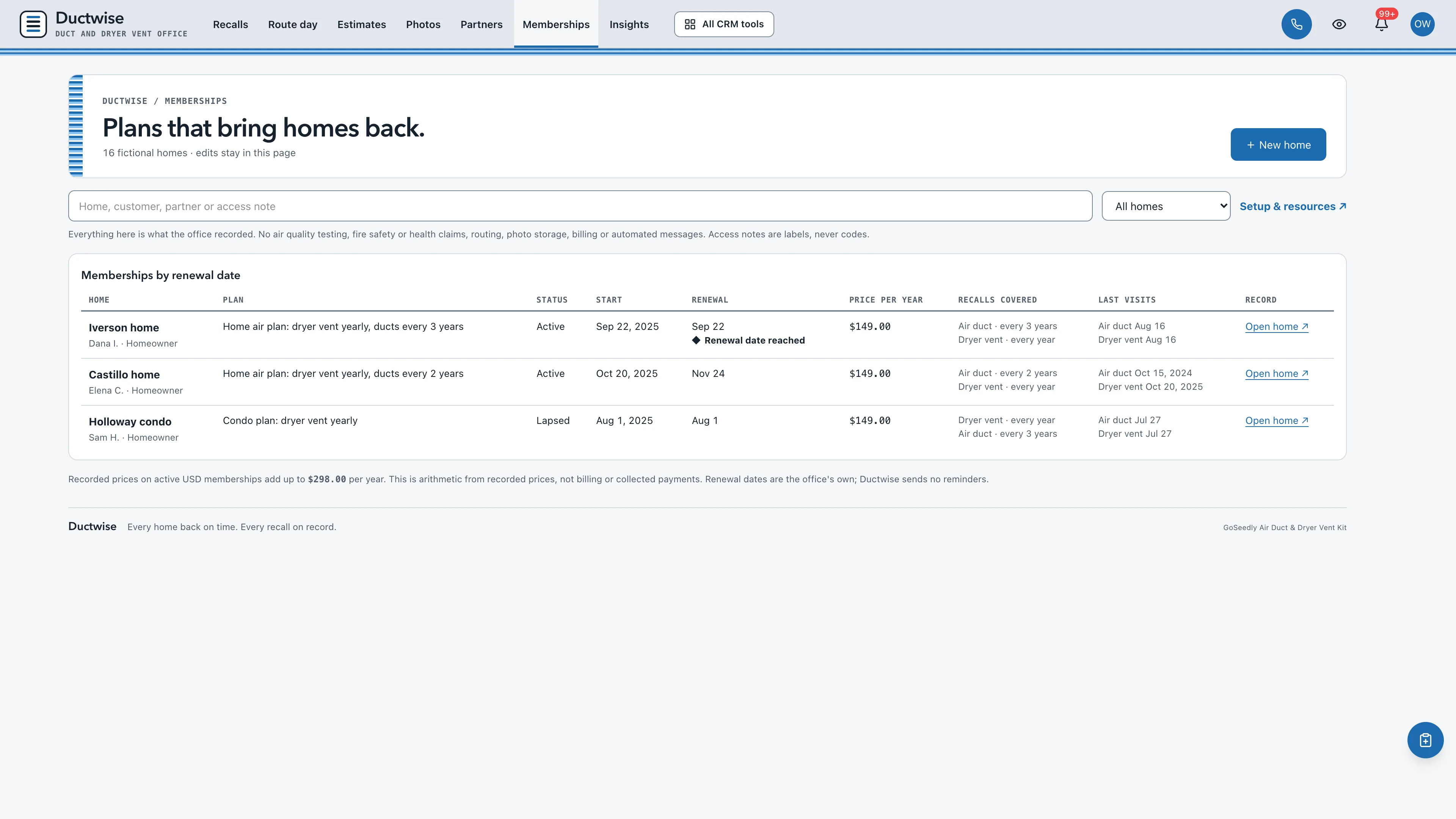Go to the Recalls tab

(231, 24)
